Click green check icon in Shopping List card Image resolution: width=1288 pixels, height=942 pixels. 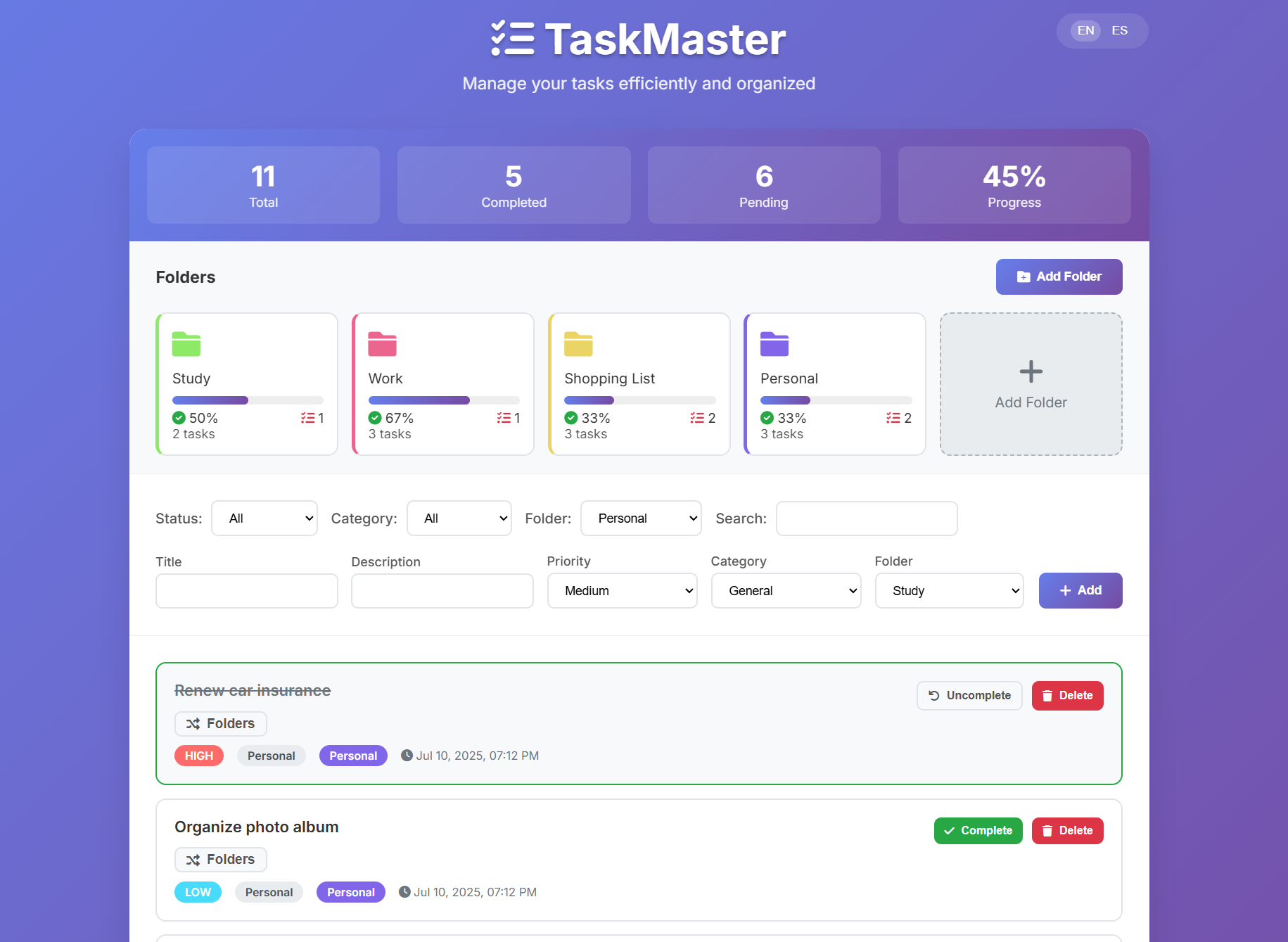(571, 418)
